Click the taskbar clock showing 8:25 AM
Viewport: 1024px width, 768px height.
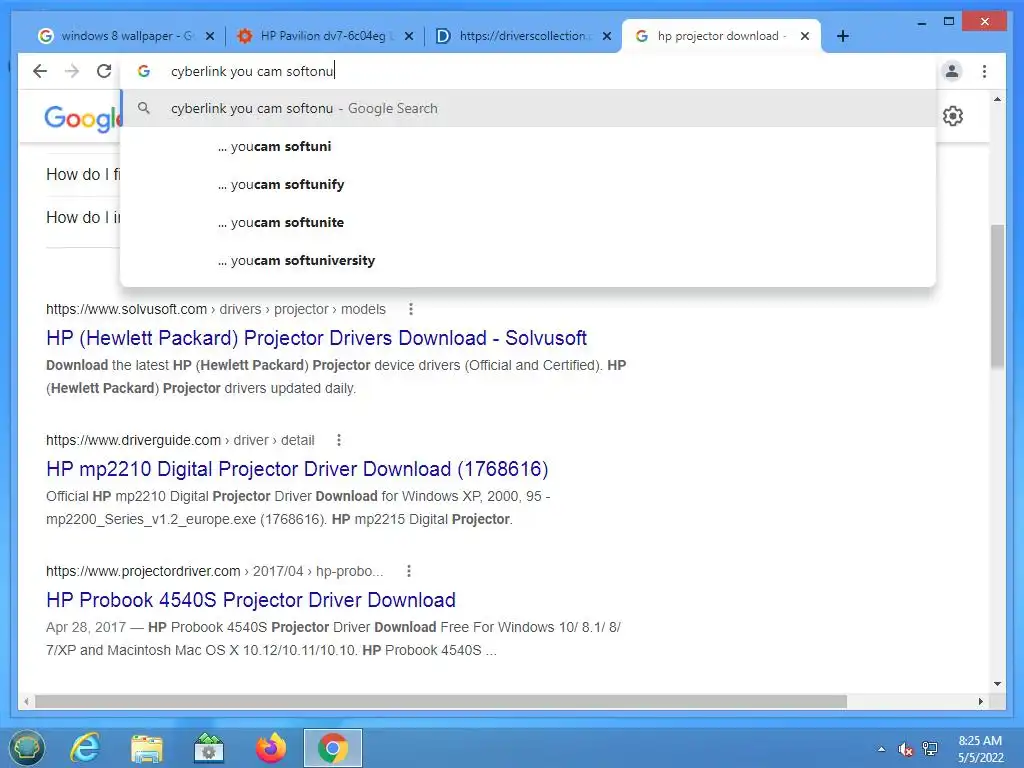pos(980,749)
